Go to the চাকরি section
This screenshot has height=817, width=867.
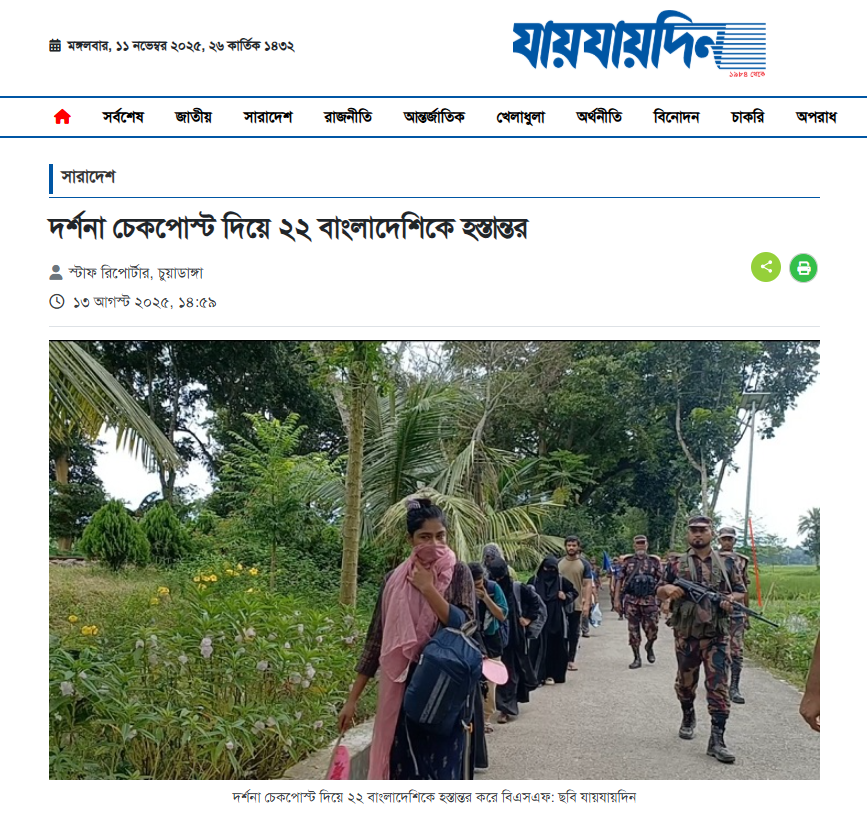tap(748, 117)
